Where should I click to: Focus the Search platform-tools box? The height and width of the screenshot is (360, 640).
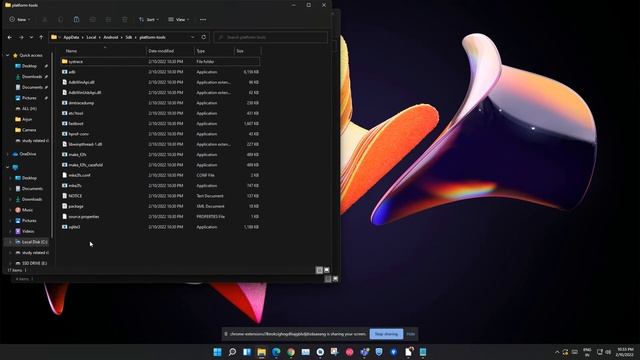point(271,37)
